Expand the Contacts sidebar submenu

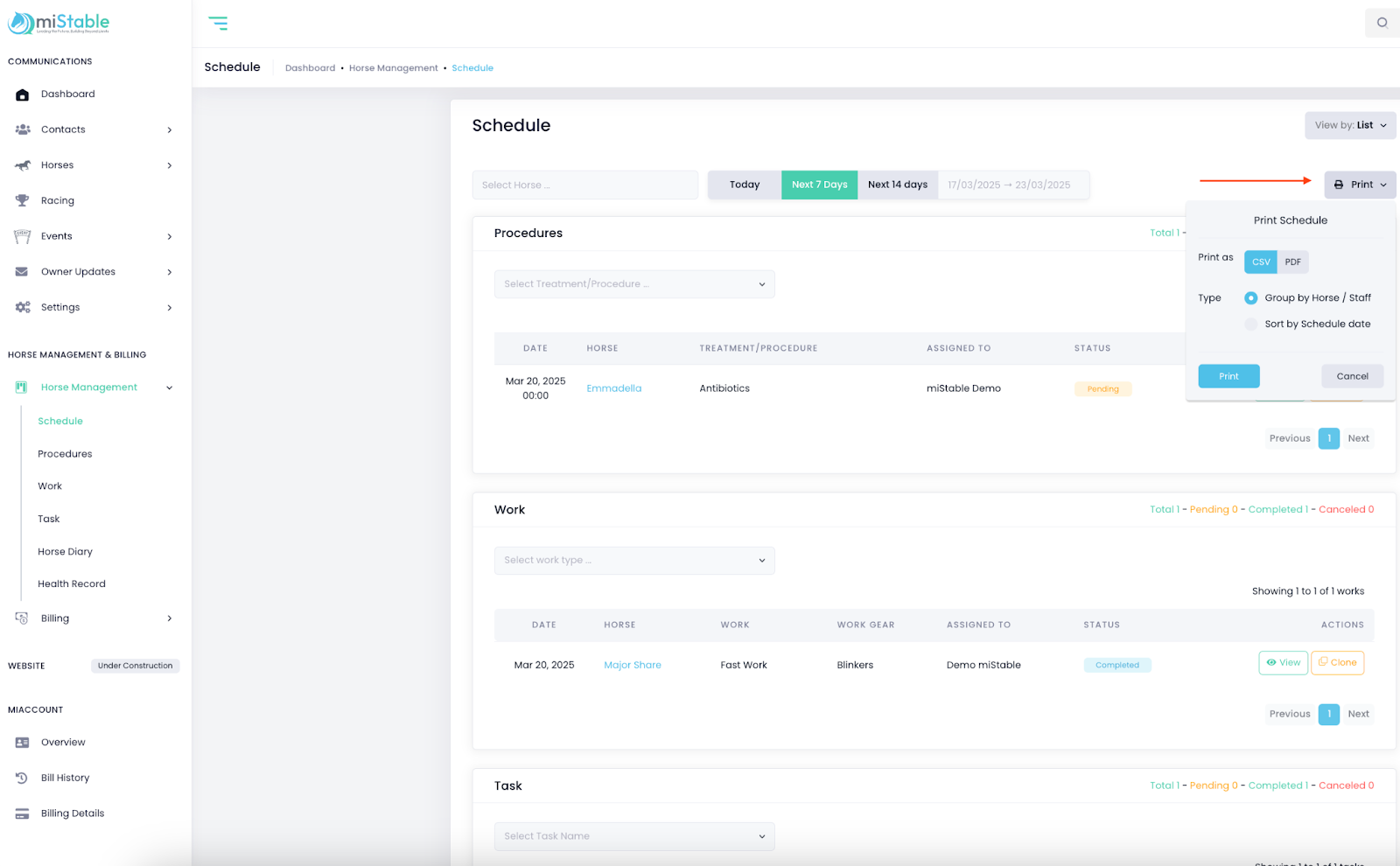click(169, 129)
